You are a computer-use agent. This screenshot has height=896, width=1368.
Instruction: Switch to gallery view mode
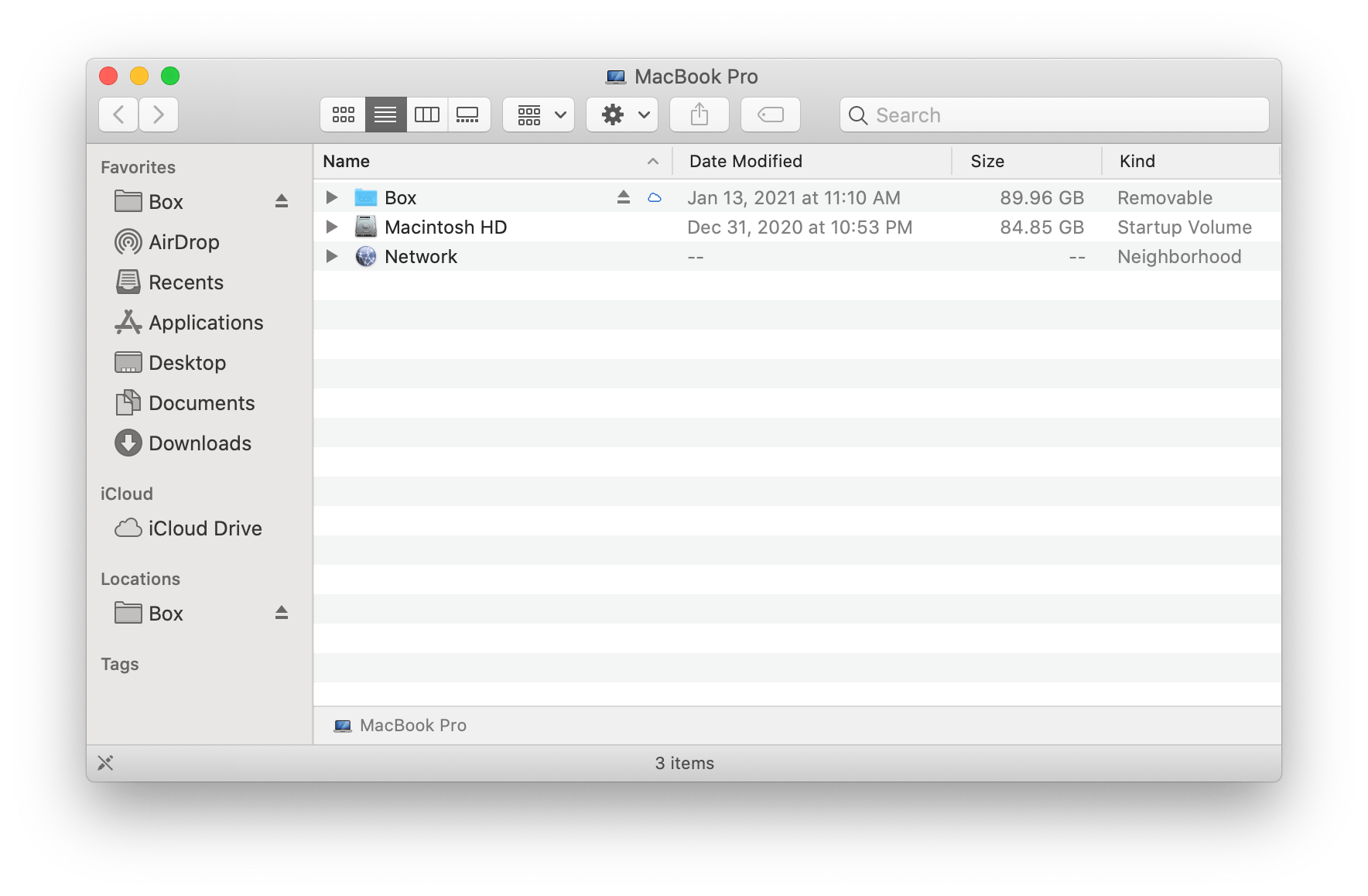[469, 114]
